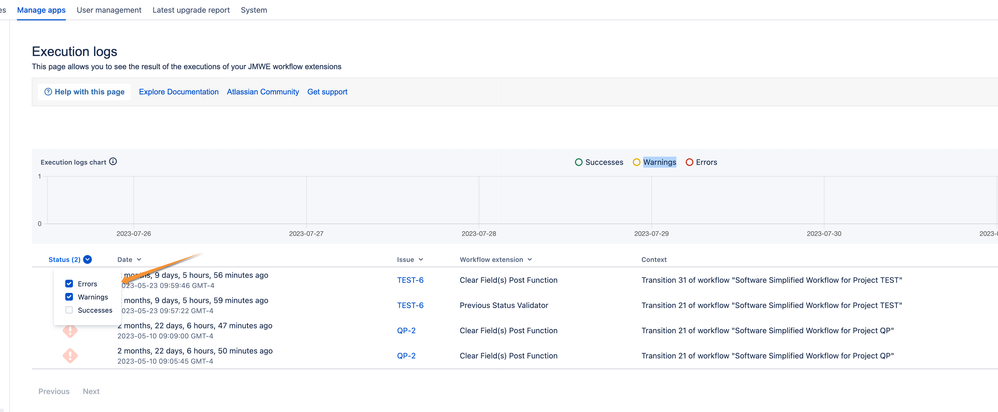Click the Previous pagination button
This screenshot has width=998, height=412.
(54, 391)
